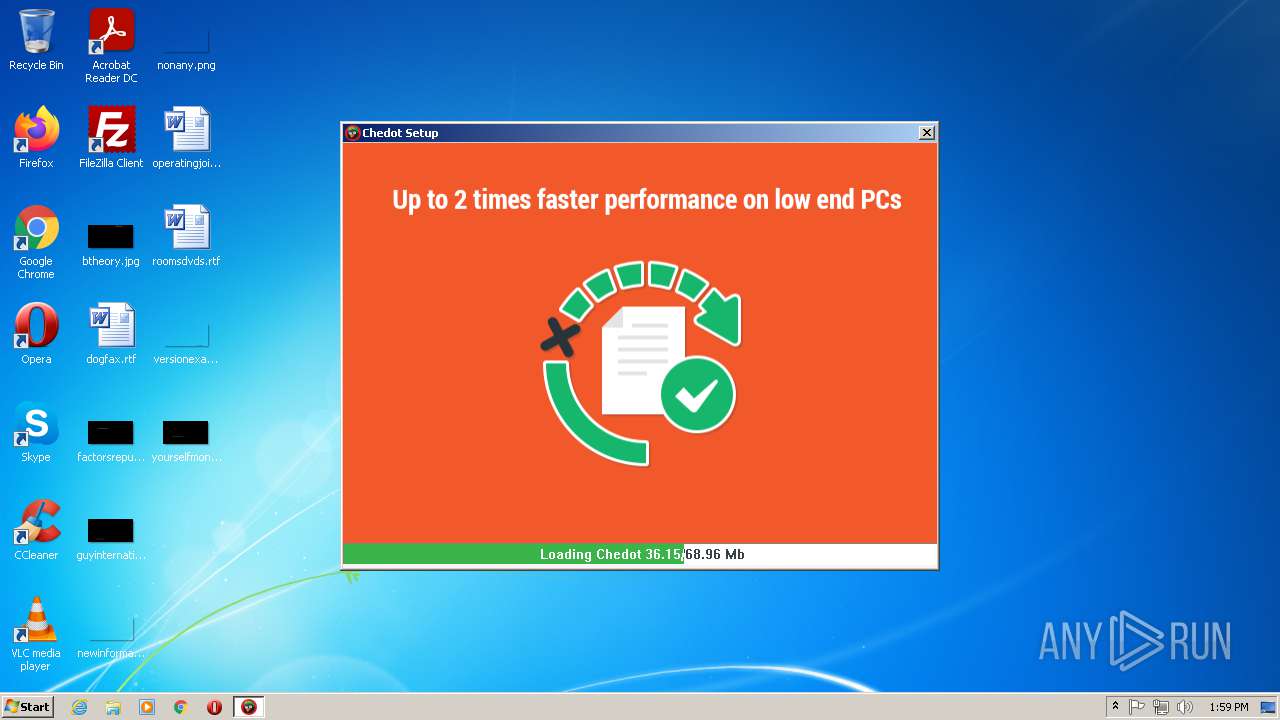The height and width of the screenshot is (720, 1280).
Task: Open Internet Explorer from taskbar
Action: coord(79,707)
